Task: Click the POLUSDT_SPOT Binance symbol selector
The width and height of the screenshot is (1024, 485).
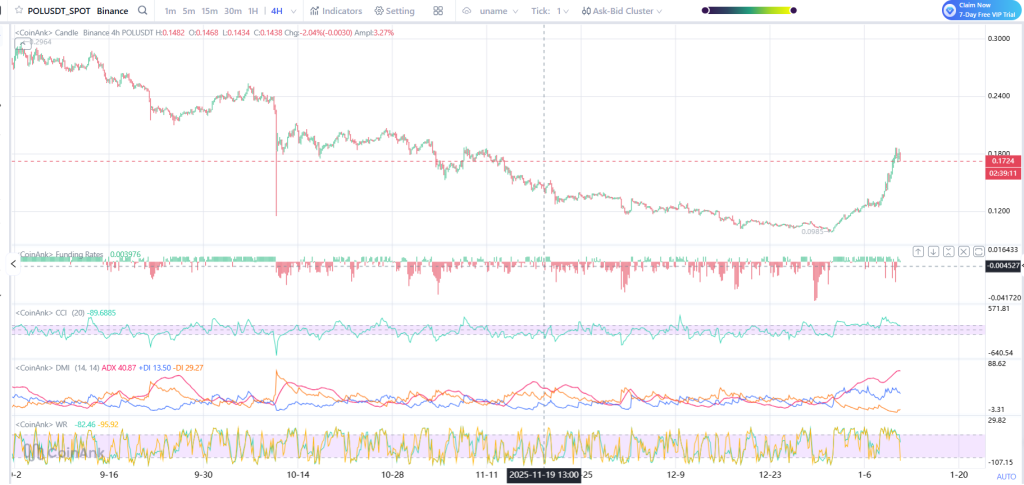Action: click(78, 11)
